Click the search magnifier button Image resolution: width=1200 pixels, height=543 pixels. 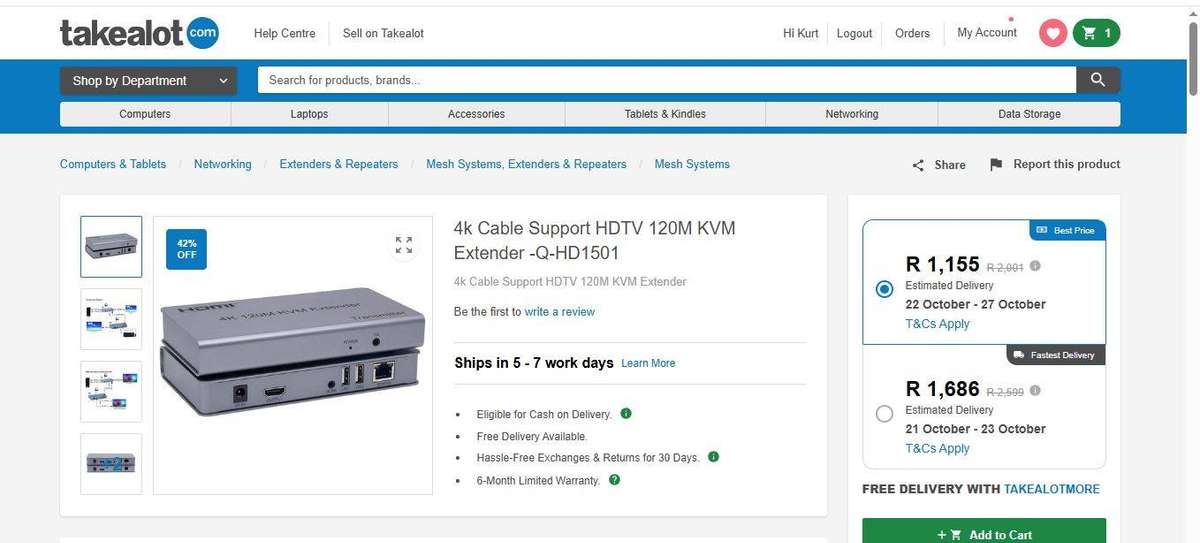pyautogui.click(x=1098, y=80)
